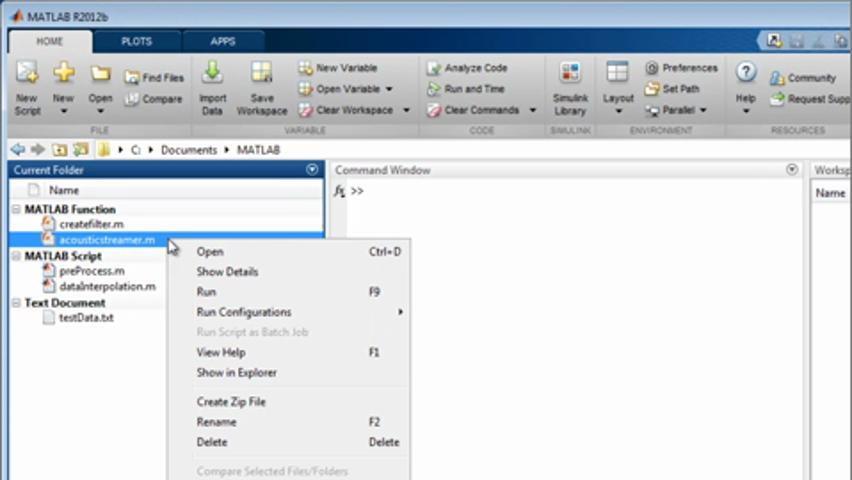Switch to the APPS tab
Viewport: 852px width, 480px height.
(223, 41)
